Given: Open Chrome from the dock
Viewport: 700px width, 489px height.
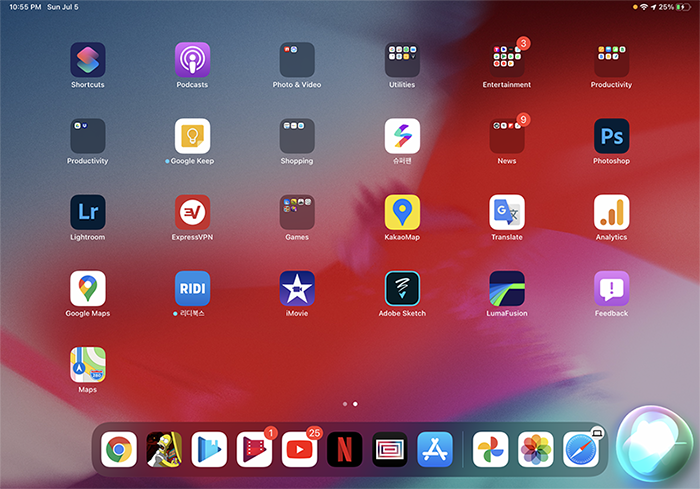Looking at the screenshot, I should click(119, 449).
